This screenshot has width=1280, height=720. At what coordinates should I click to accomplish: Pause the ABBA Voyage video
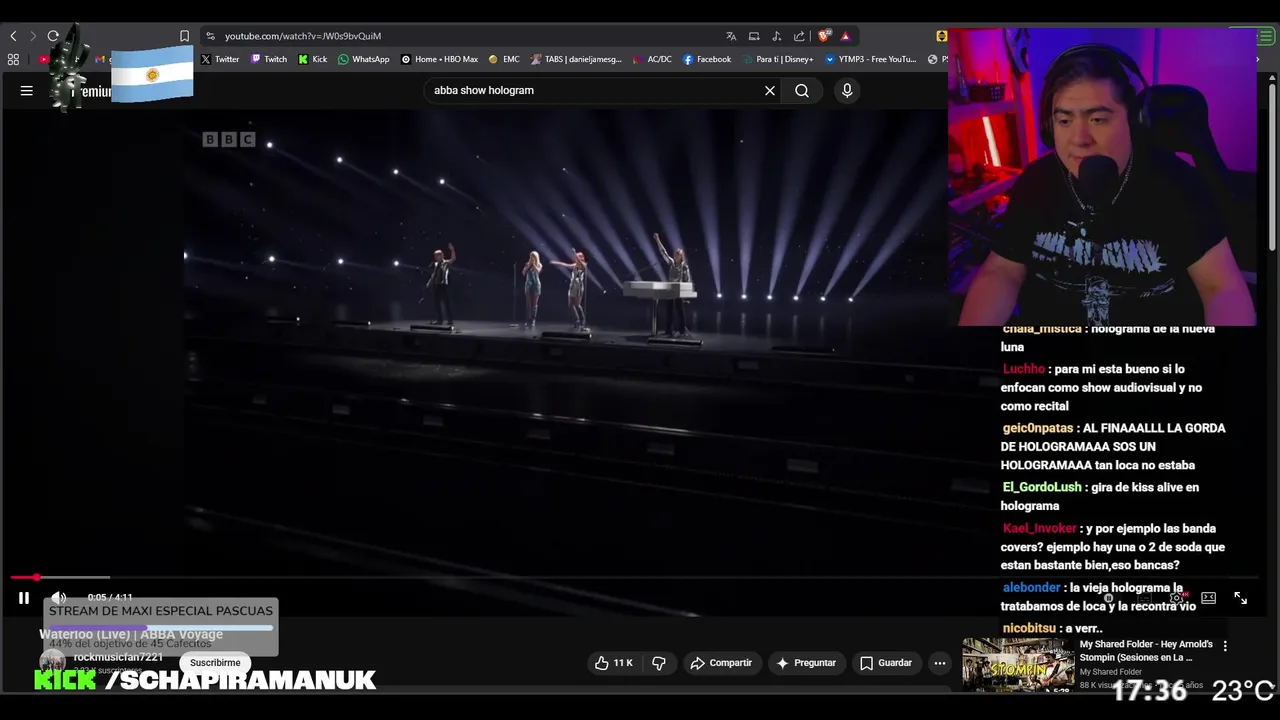click(x=24, y=598)
